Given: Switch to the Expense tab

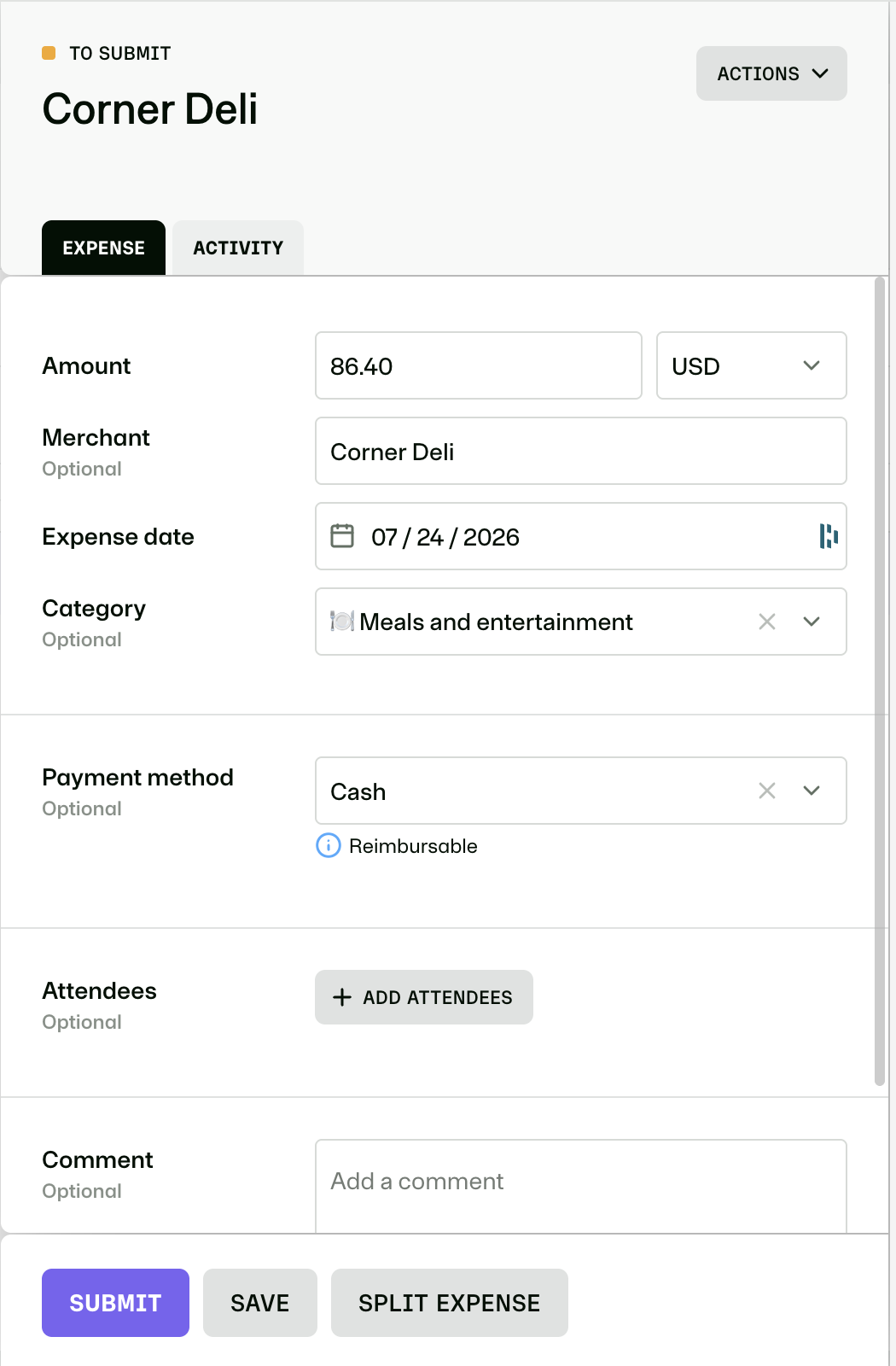Looking at the screenshot, I should tap(103, 248).
